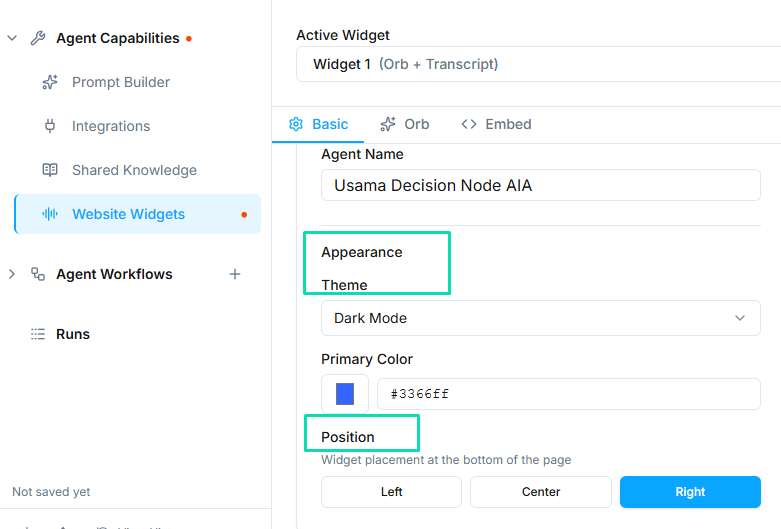Screen dimensions: 781x529
Task: Expand the Agent Workflows section
Action: 12,274
